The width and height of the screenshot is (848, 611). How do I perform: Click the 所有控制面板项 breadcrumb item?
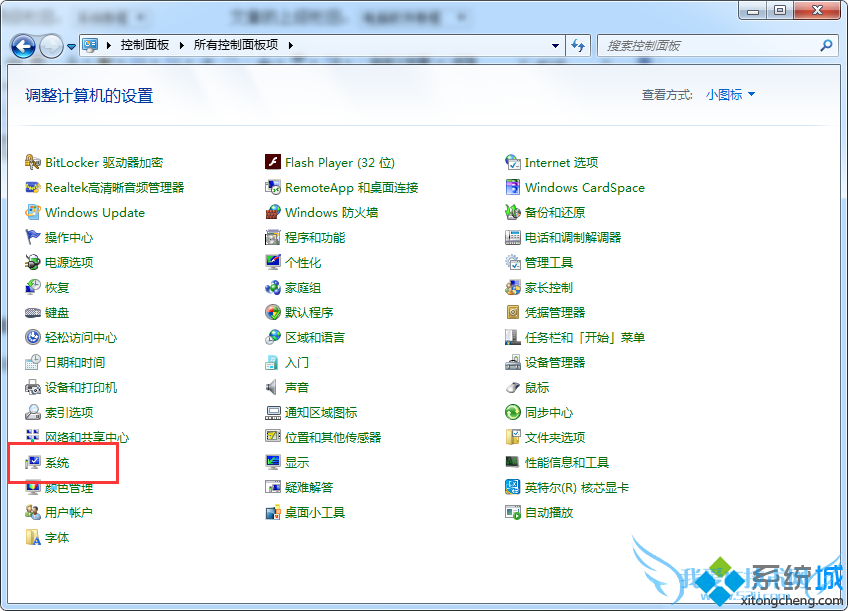(x=236, y=45)
